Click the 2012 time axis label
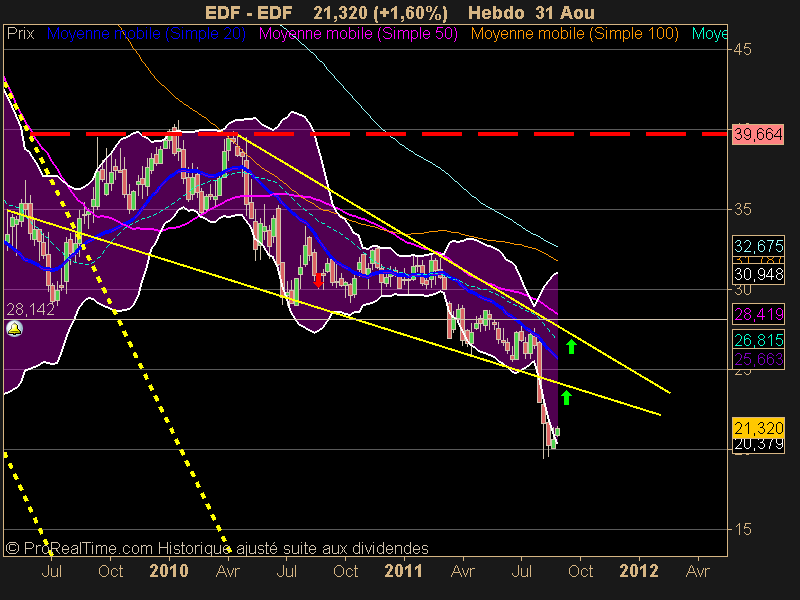800x600 pixels. (639, 570)
